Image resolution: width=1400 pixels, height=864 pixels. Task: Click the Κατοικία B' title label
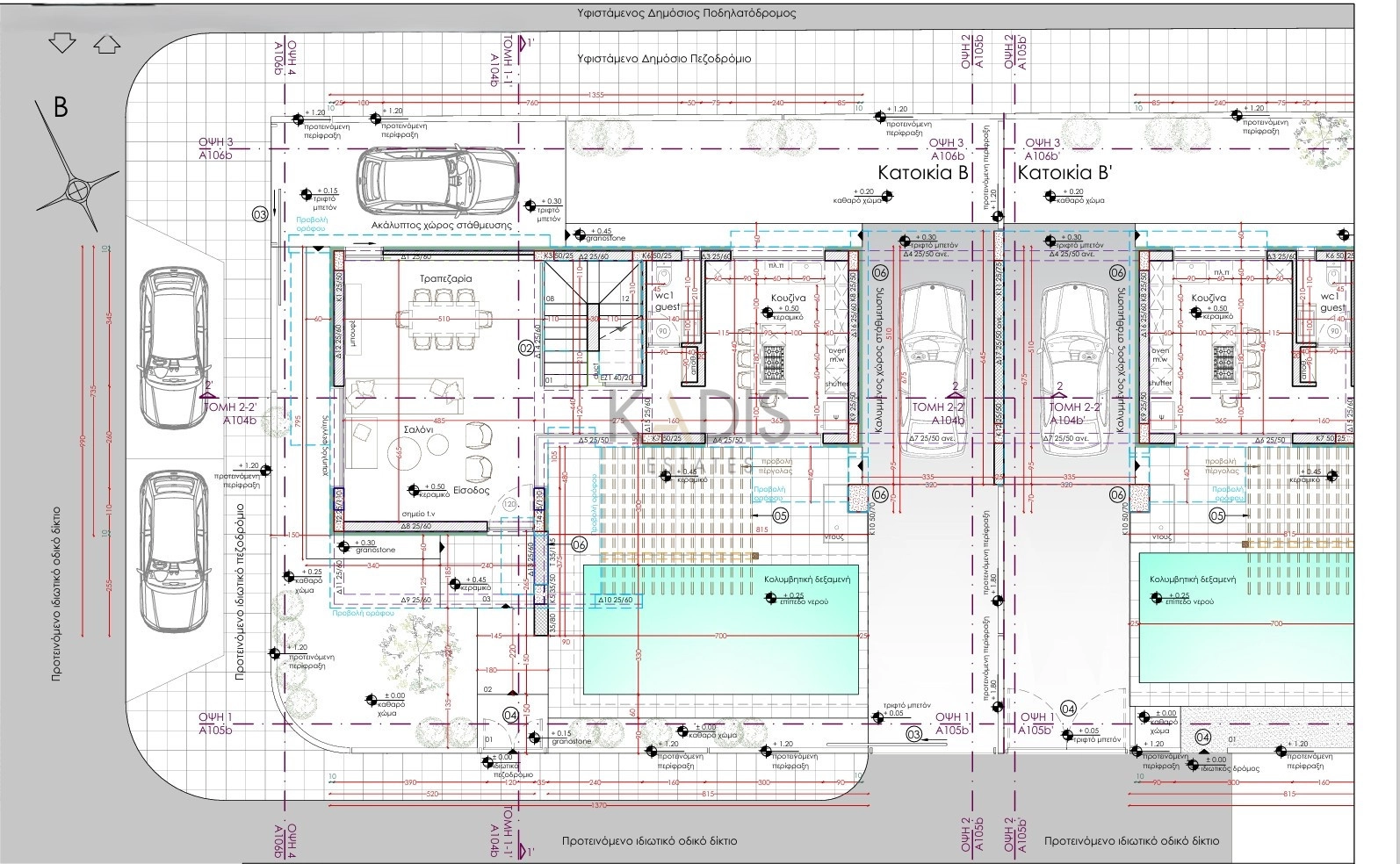(1059, 173)
